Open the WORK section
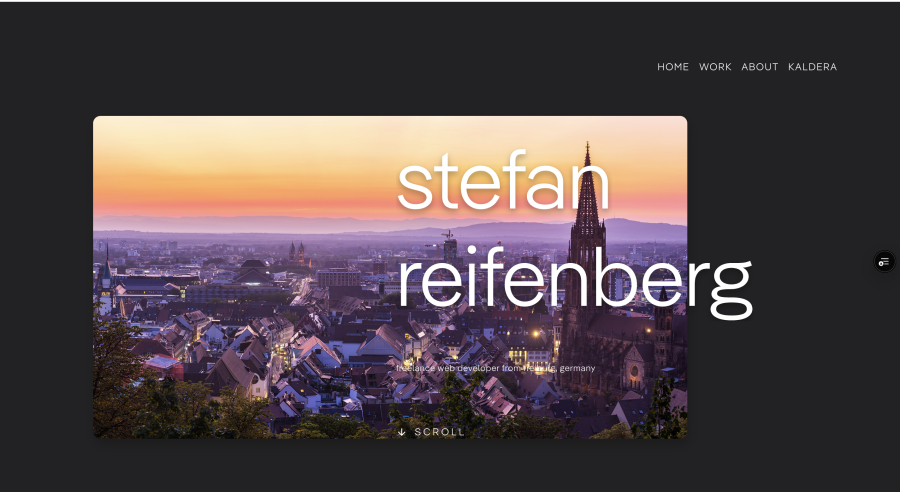 click(x=715, y=67)
